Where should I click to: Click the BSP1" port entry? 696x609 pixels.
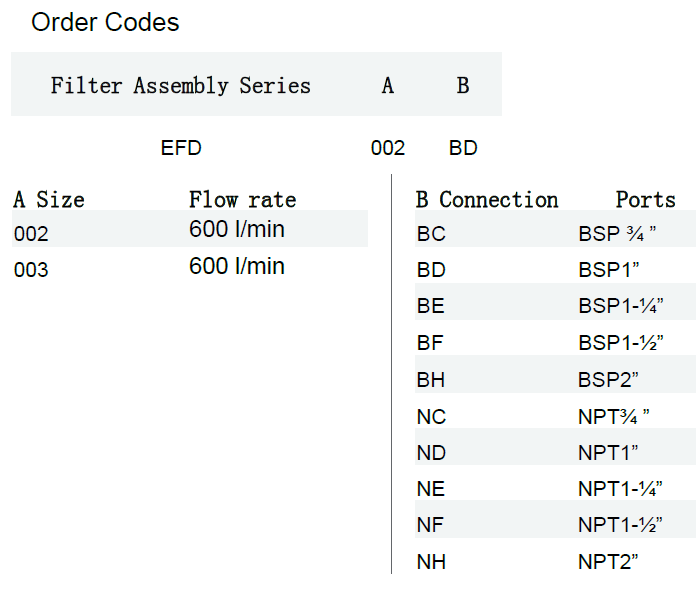[609, 271]
